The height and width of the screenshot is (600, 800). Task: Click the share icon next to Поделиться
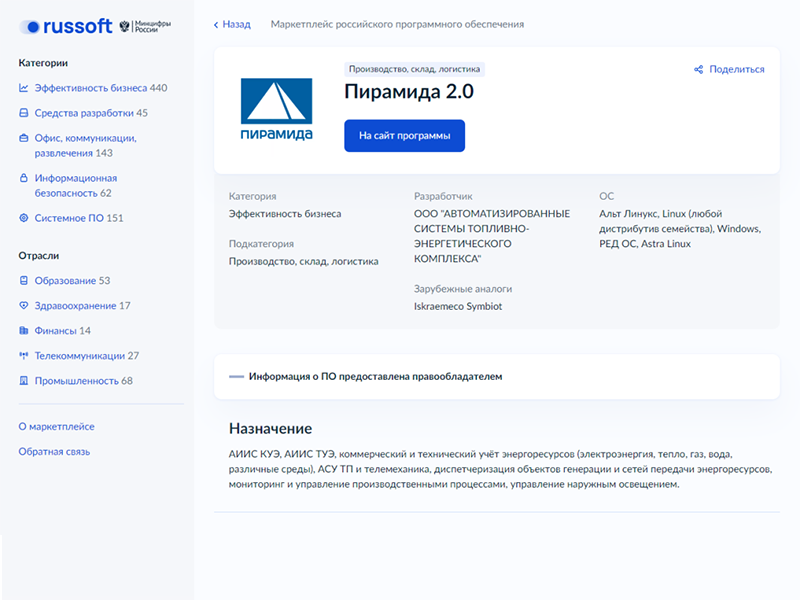pos(698,69)
